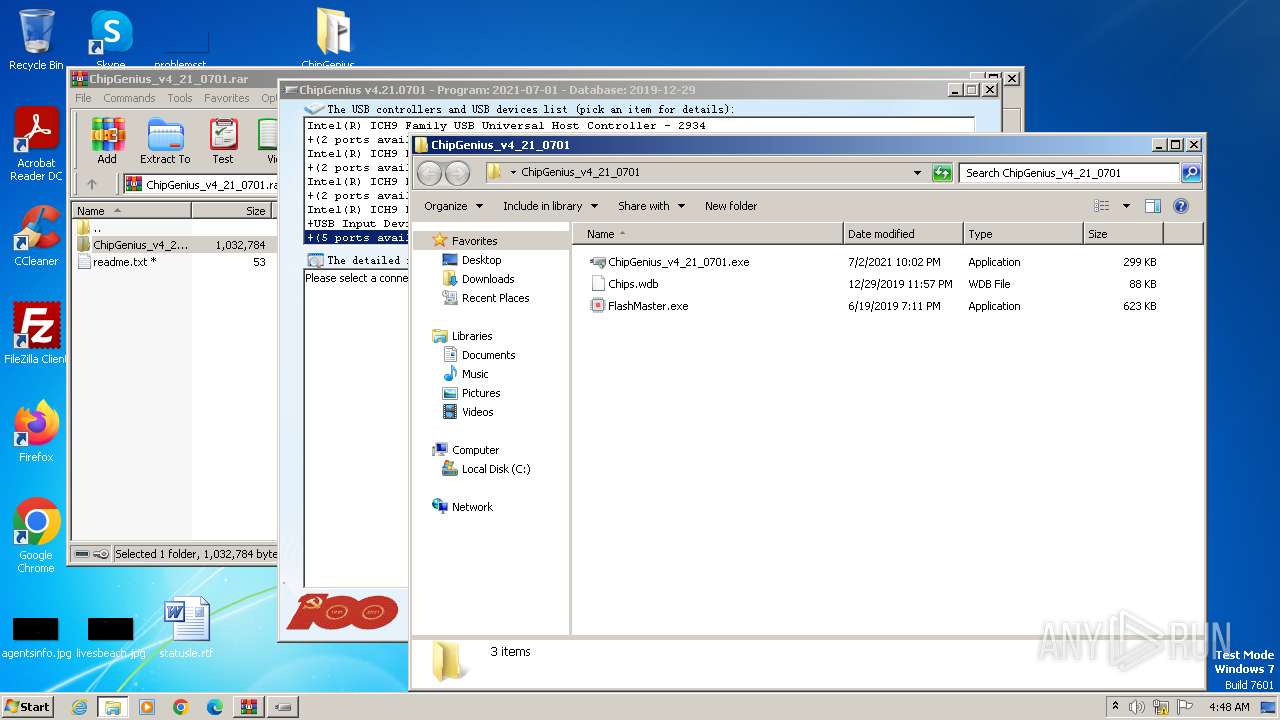Open the Share with dropdown
This screenshot has width=1280, height=720.
[x=651, y=206]
